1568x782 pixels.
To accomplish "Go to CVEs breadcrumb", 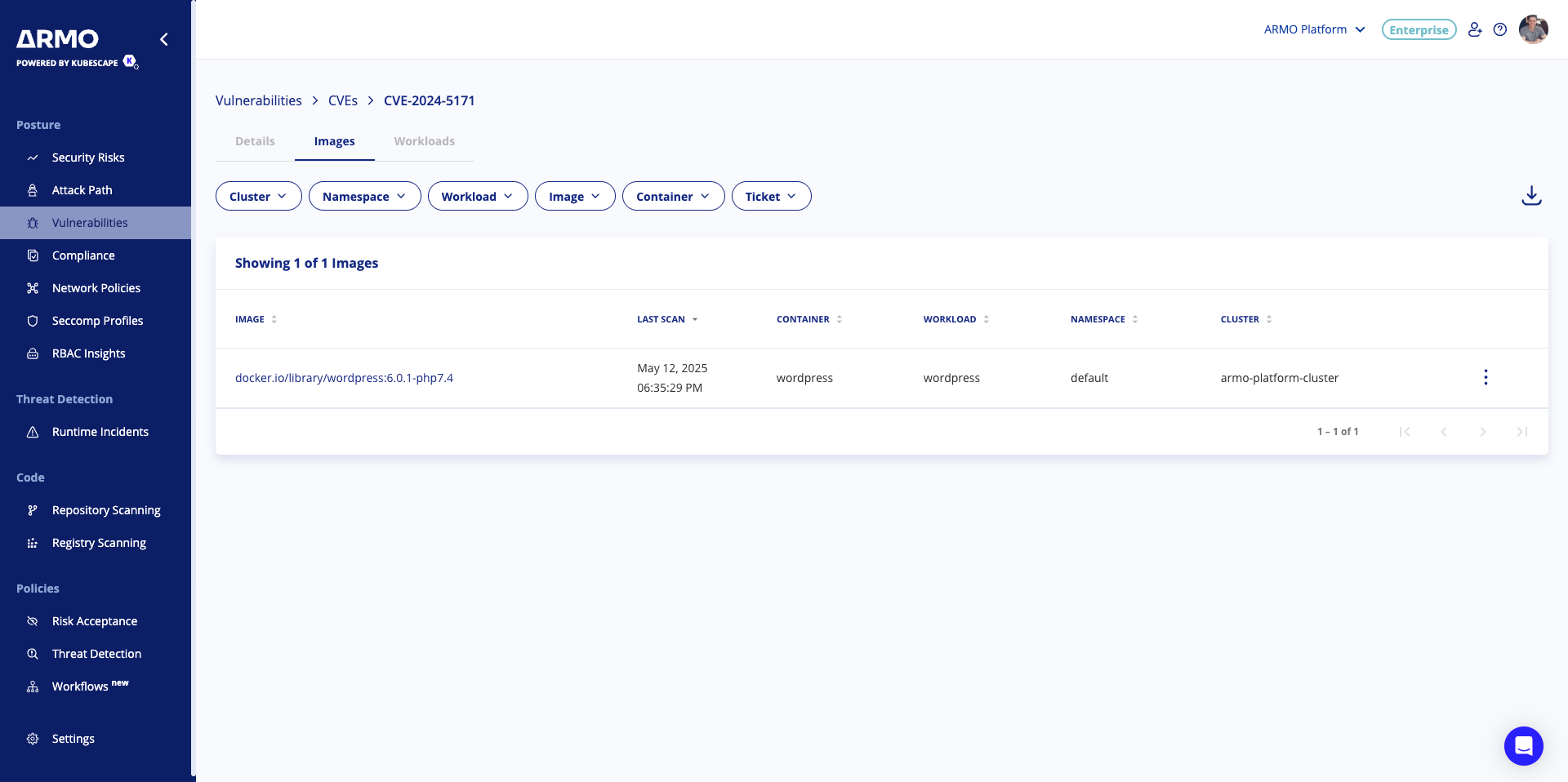I will 343,100.
